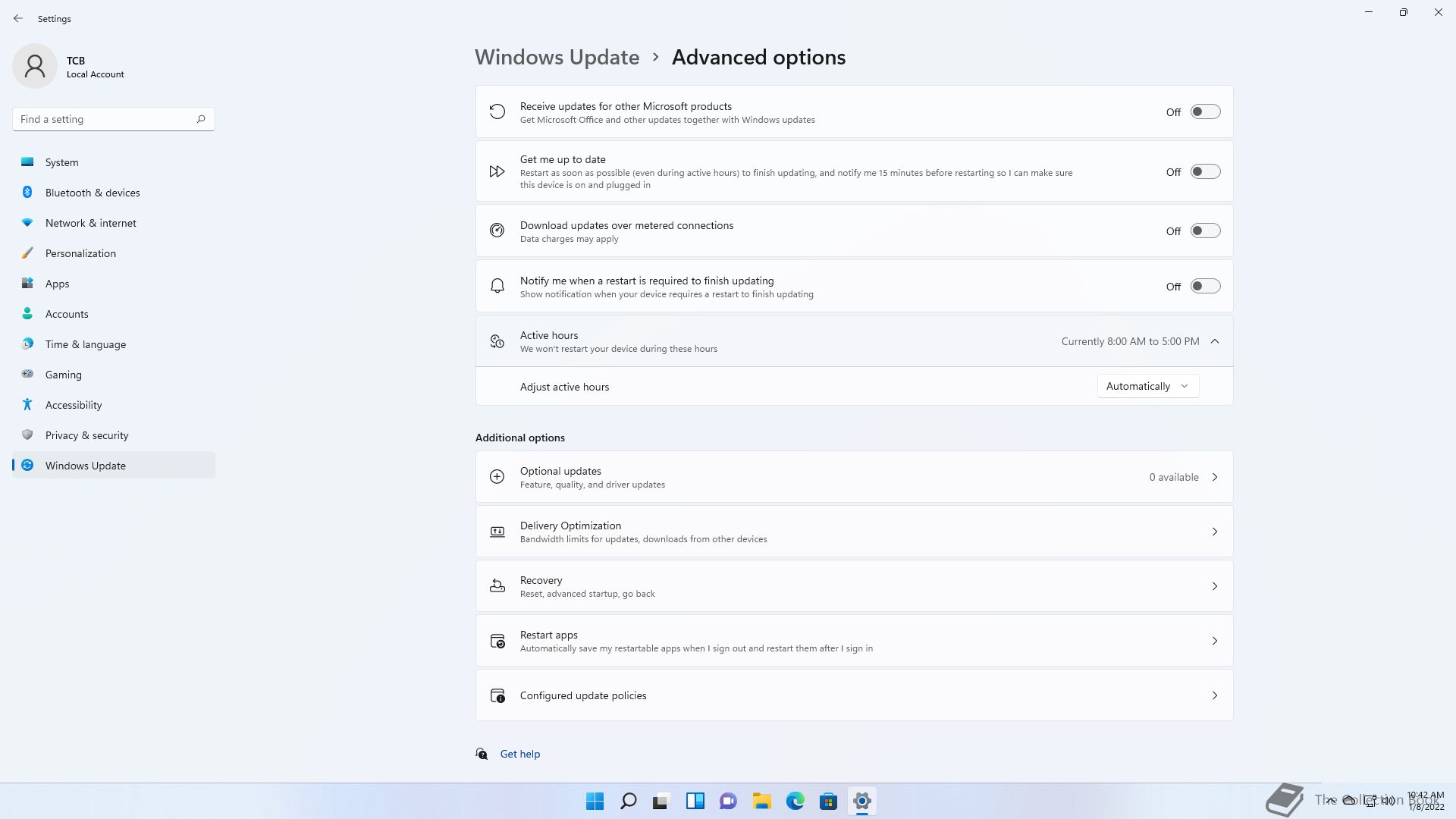
Task: Open Chat from the taskbar
Action: [729, 801]
